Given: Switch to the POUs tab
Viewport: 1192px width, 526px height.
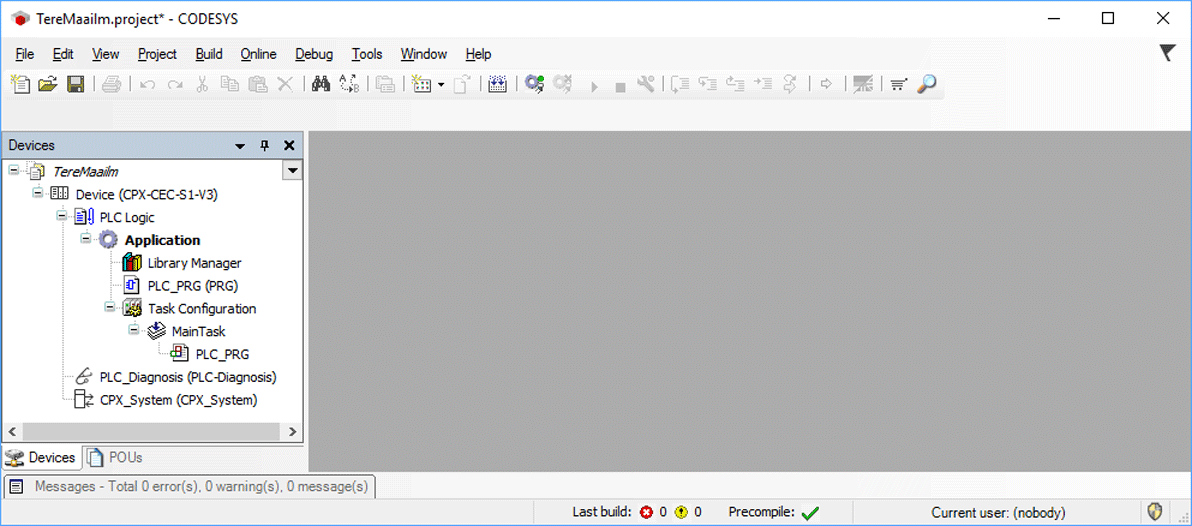Looking at the screenshot, I should [x=114, y=458].
